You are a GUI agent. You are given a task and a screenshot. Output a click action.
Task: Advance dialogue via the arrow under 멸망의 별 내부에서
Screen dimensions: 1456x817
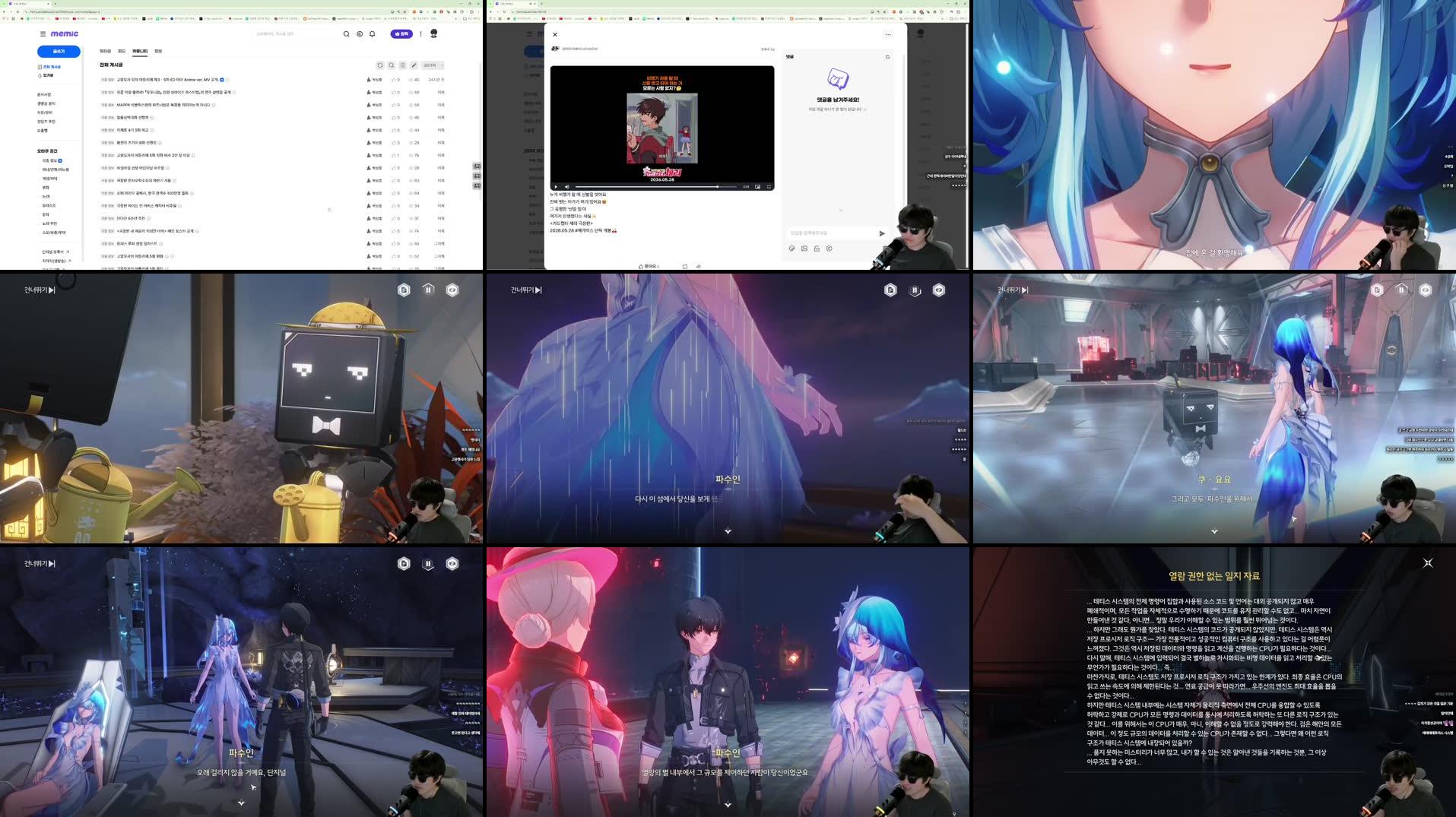tap(728, 804)
